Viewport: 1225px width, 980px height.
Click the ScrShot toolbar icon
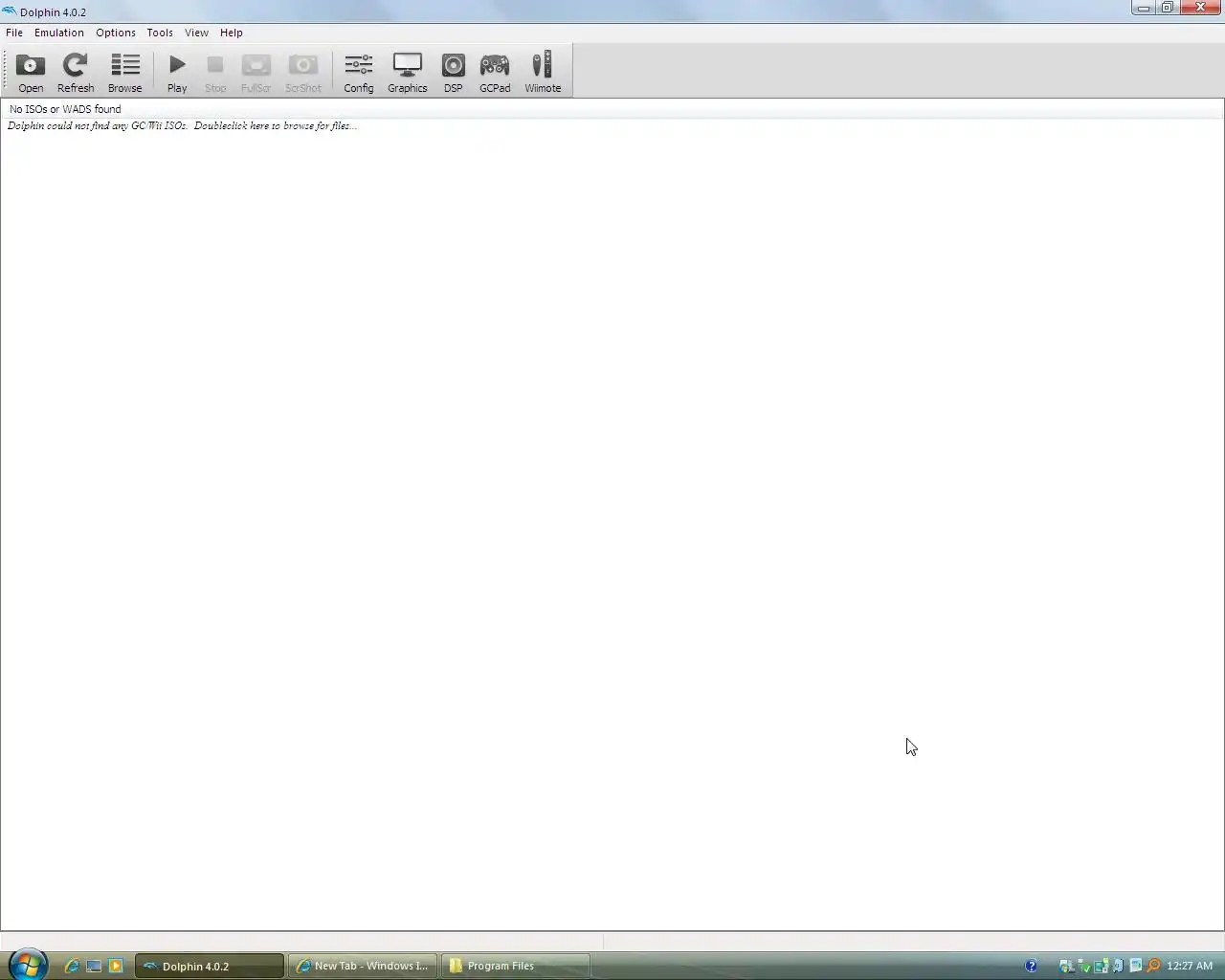tap(303, 73)
